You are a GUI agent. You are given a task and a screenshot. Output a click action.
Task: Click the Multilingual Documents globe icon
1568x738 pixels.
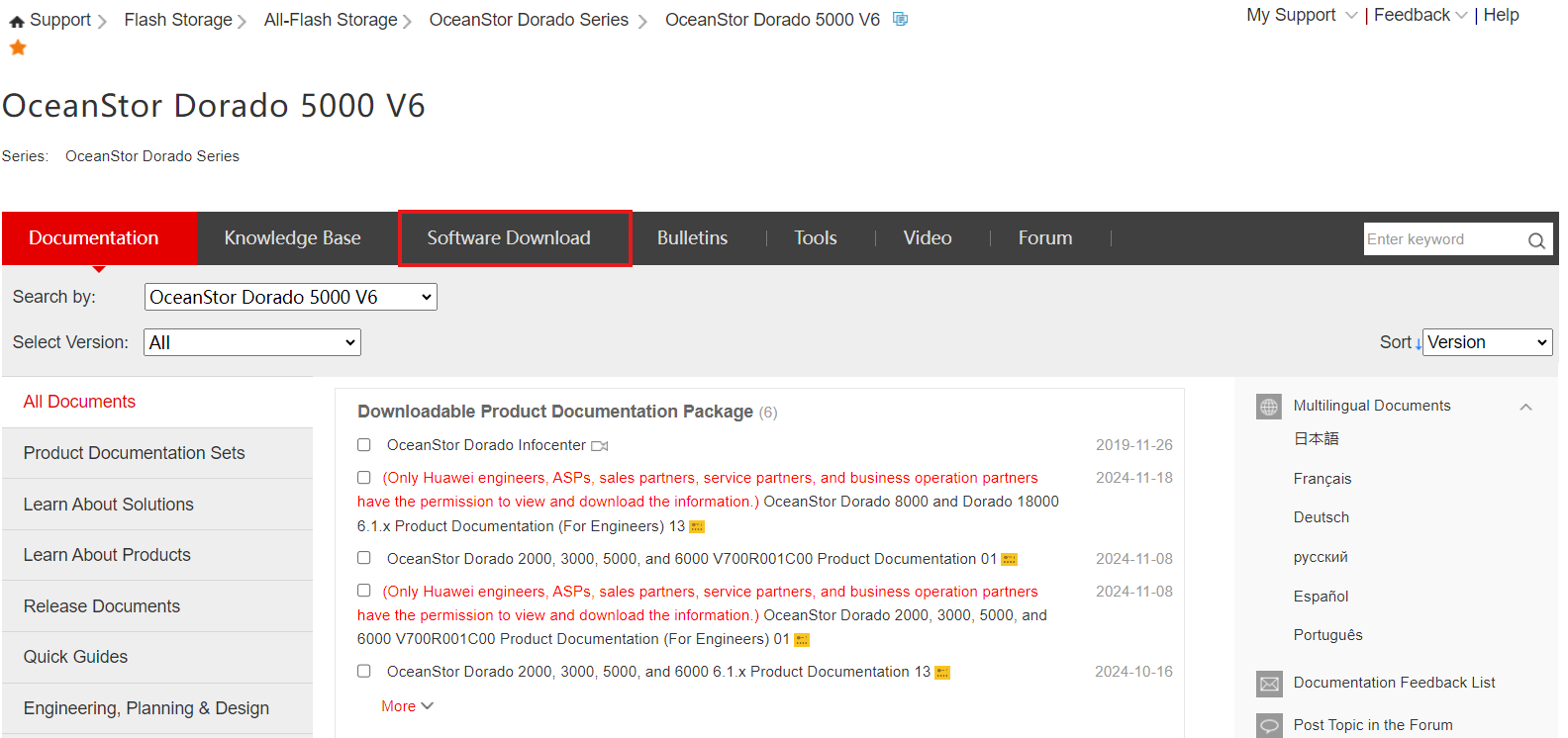[x=1269, y=407]
